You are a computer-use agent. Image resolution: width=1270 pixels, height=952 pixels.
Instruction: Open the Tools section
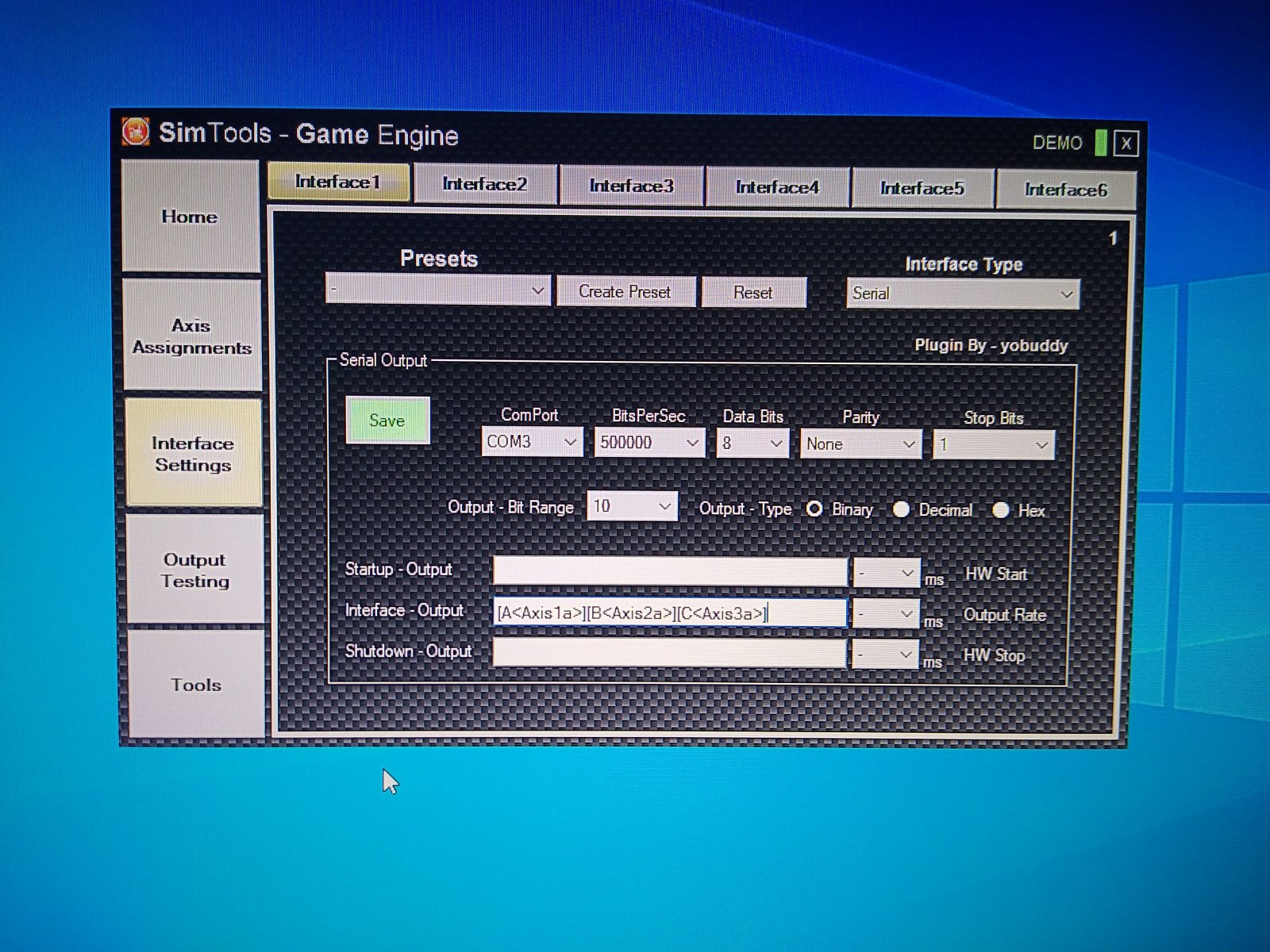point(196,684)
